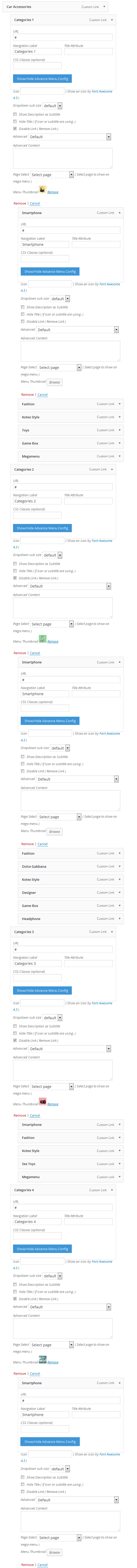Check Hide Title option under Categories 3
Viewport: 137px width, 1568px height.
pos(15,1033)
